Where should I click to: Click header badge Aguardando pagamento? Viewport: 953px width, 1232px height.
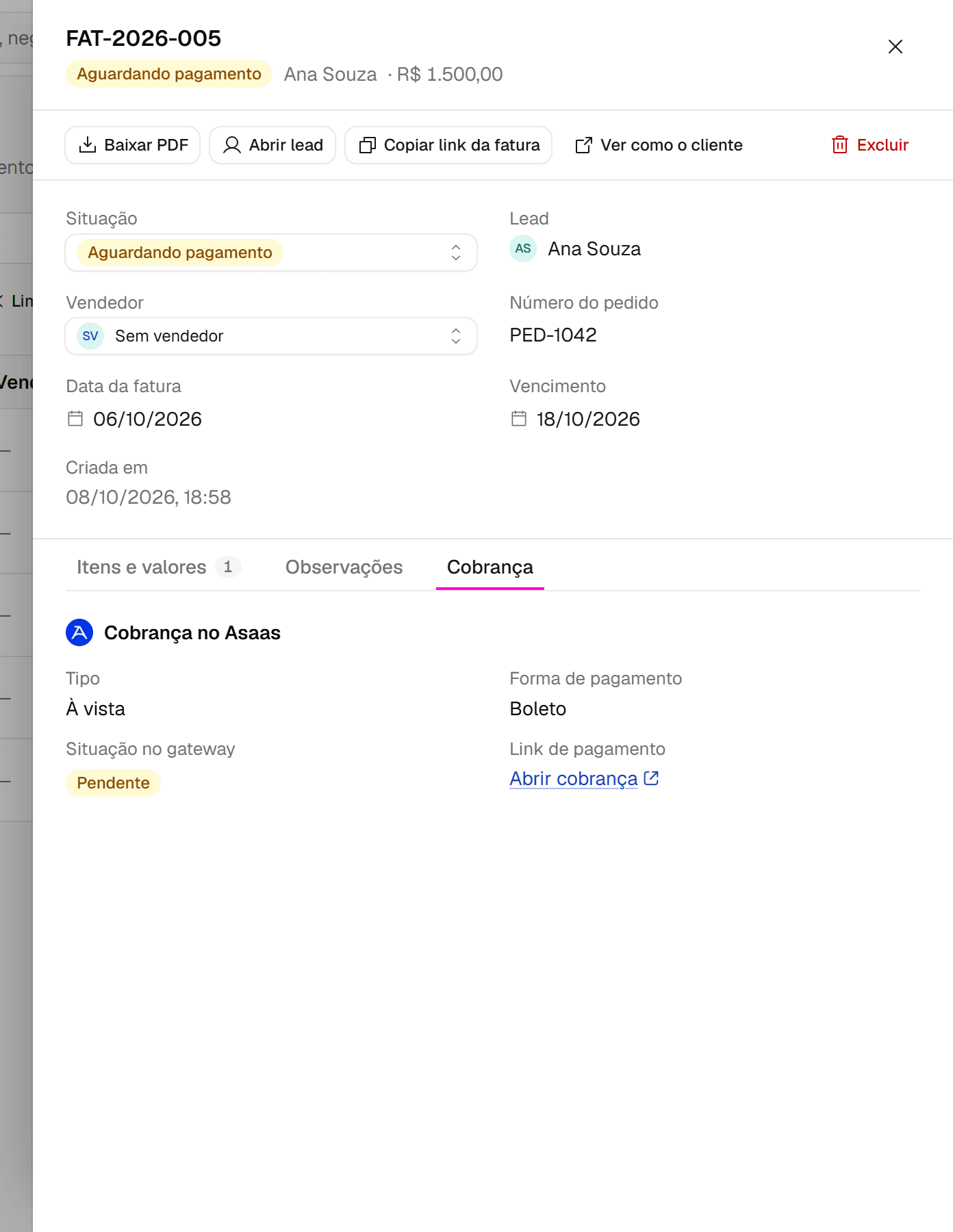(x=169, y=74)
